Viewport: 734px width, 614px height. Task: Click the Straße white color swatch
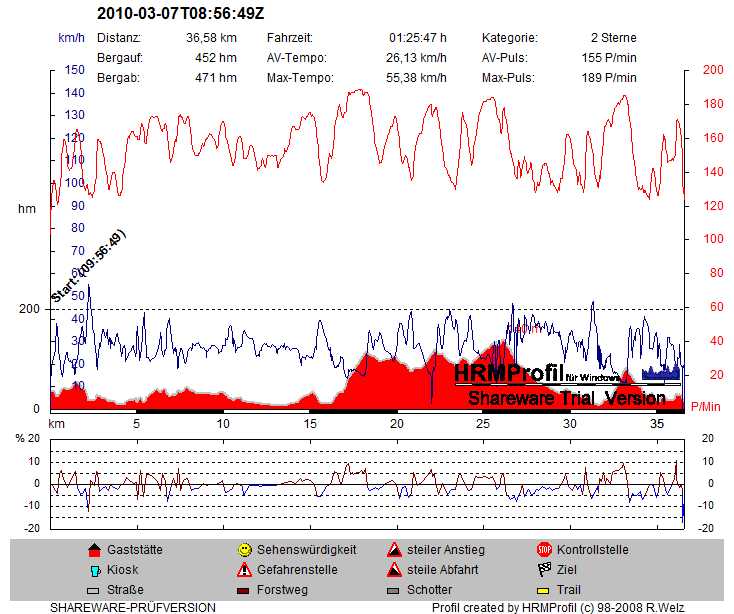pyautogui.click(x=94, y=590)
